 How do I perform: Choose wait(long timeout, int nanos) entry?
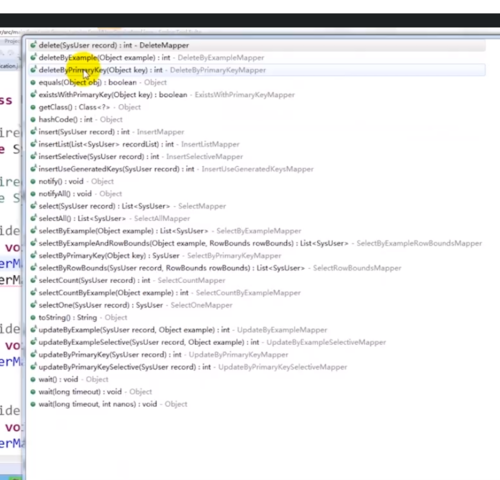(257, 404)
